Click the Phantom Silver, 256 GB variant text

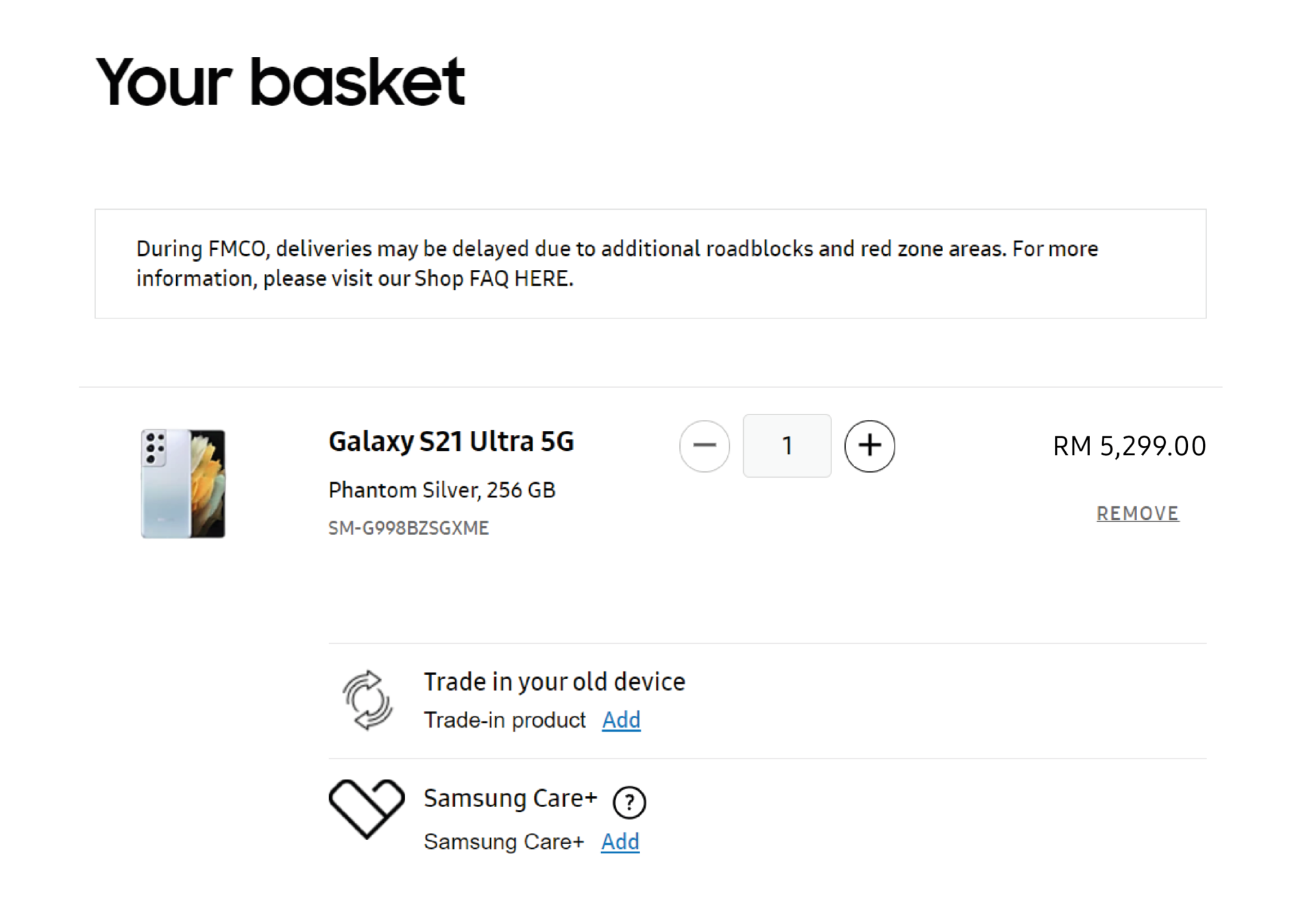(x=441, y=491)
